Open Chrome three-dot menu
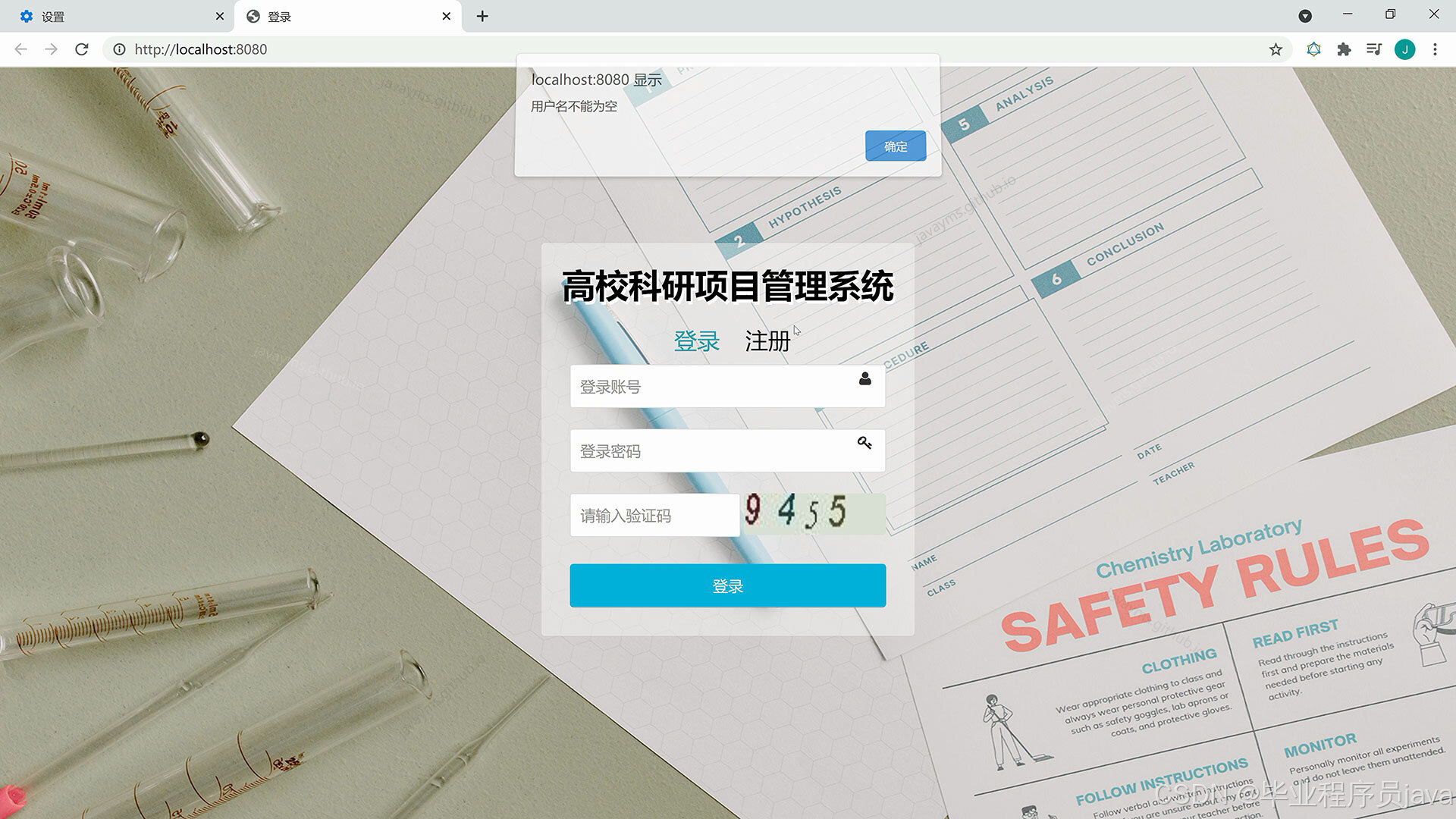This screenshot has width=1456, height=819. click(x=1435, y=49)
